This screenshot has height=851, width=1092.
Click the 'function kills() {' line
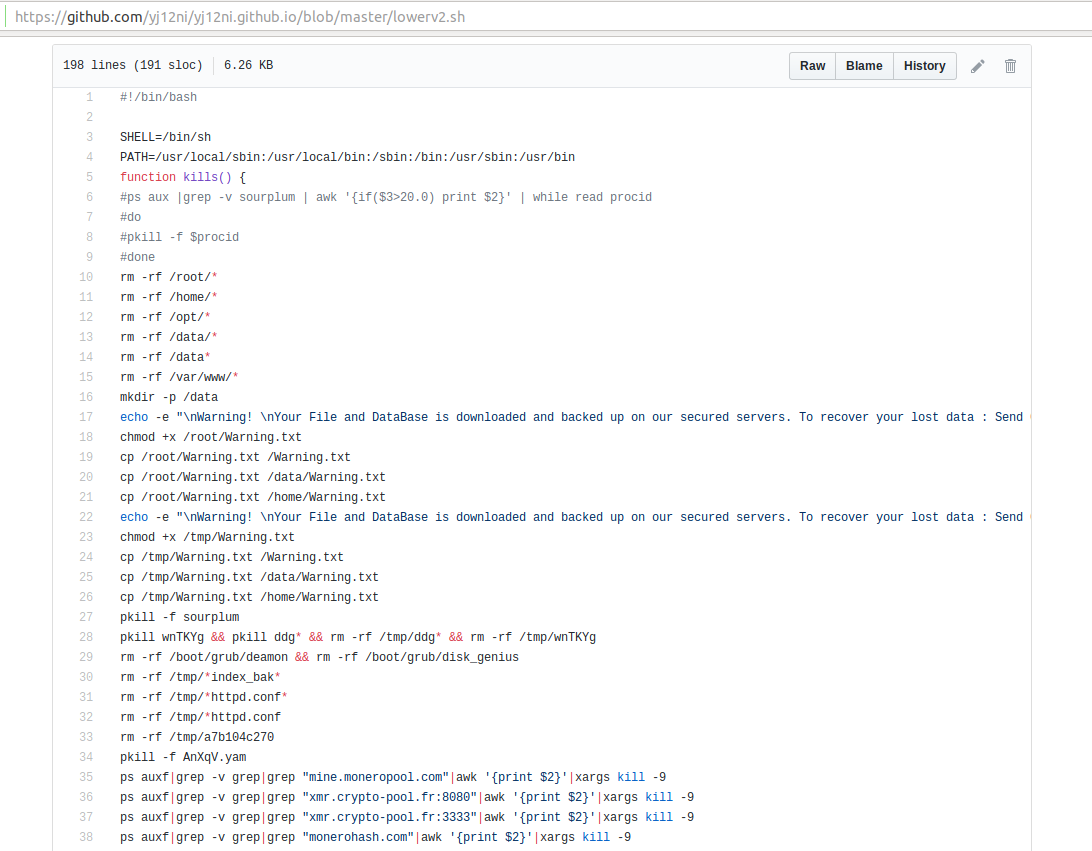tap(182, 177)
